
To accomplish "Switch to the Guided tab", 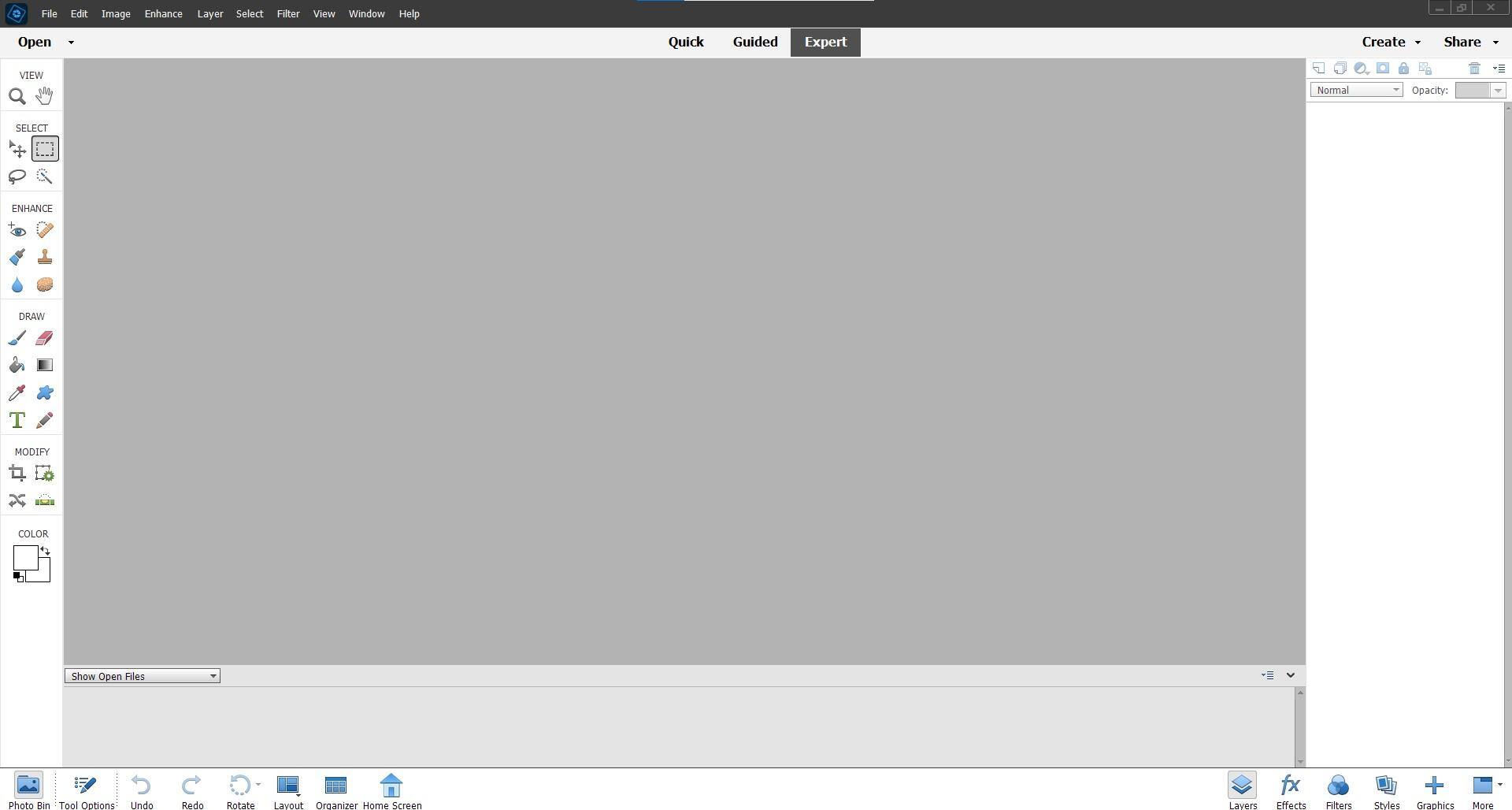I will 754,43.
